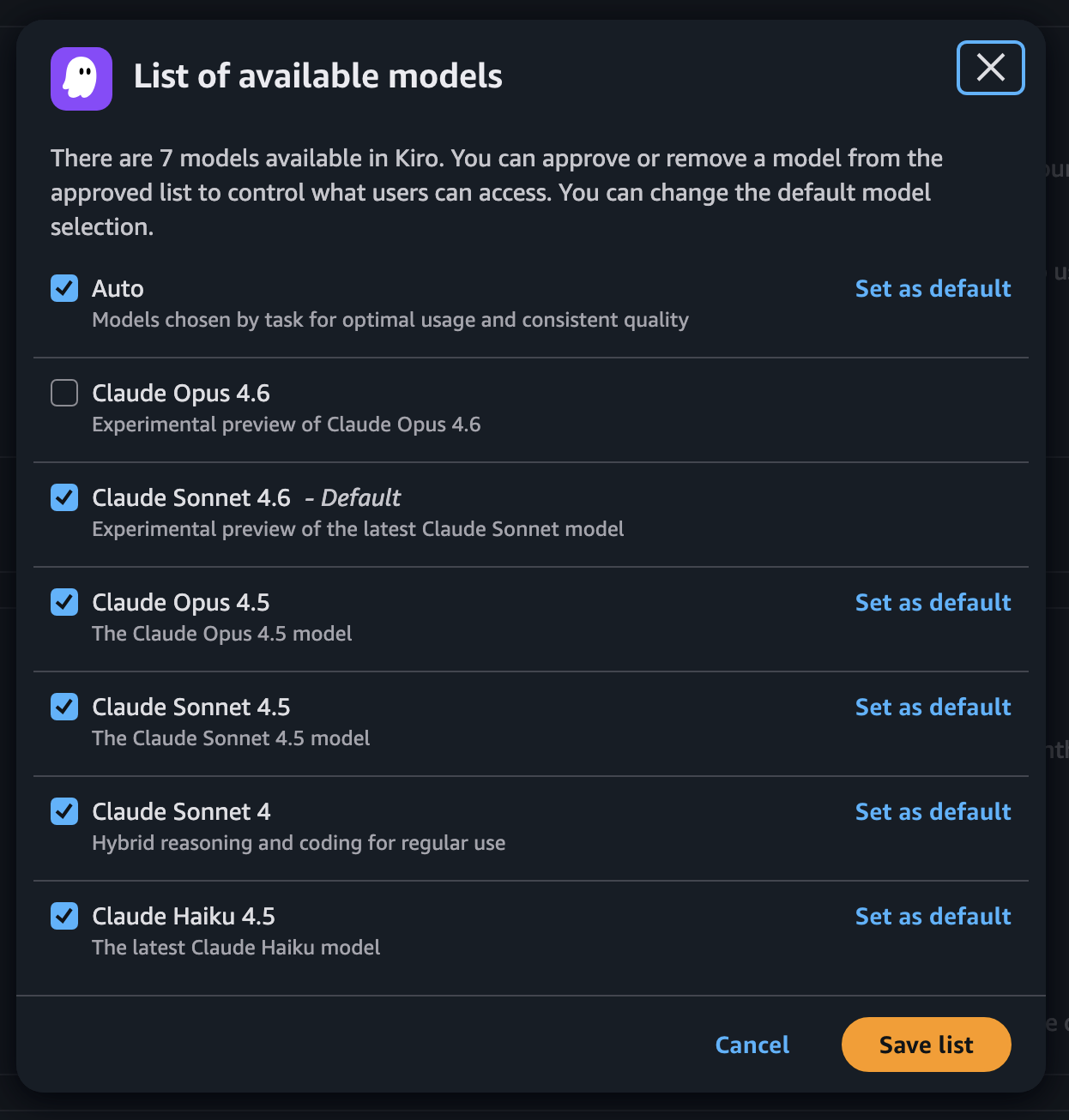Click the Cancel button
Viewport: 1069px width, 1120px height.
pos(752,1045)
